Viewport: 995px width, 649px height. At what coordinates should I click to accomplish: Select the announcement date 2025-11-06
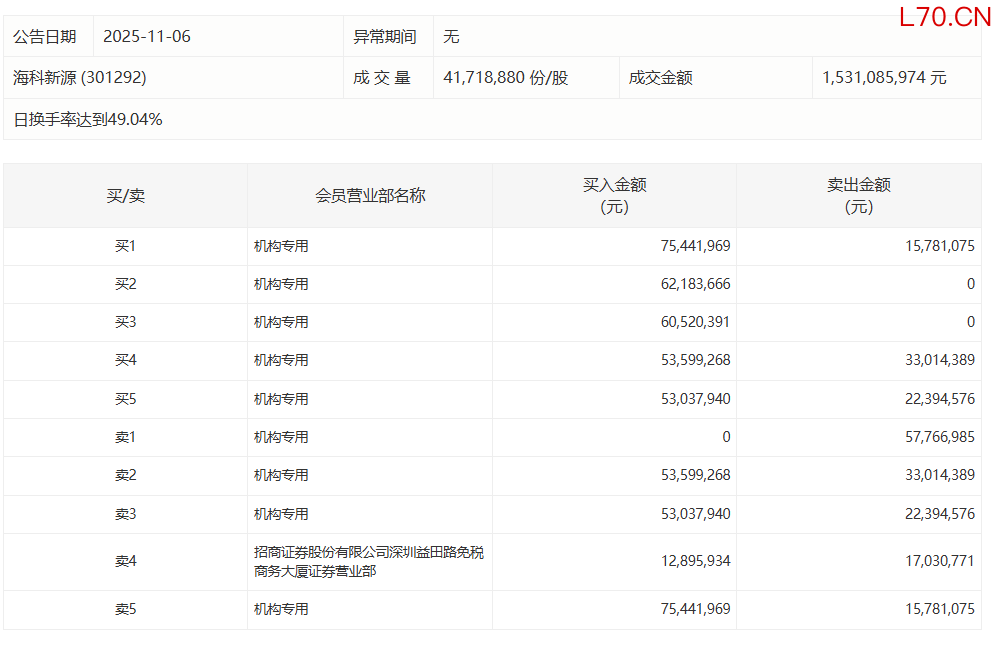coord(147,36)
